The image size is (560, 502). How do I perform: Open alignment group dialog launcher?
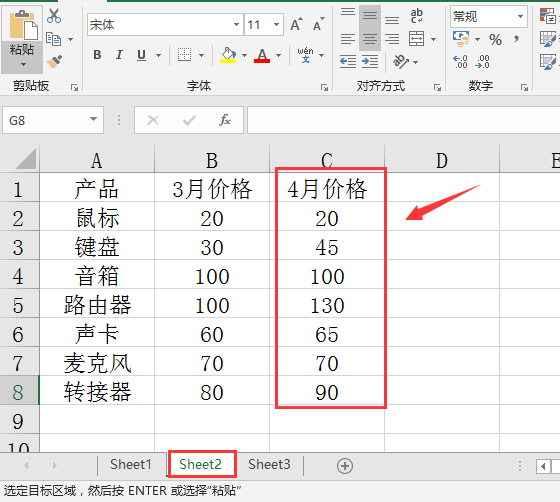pos(437,87)
